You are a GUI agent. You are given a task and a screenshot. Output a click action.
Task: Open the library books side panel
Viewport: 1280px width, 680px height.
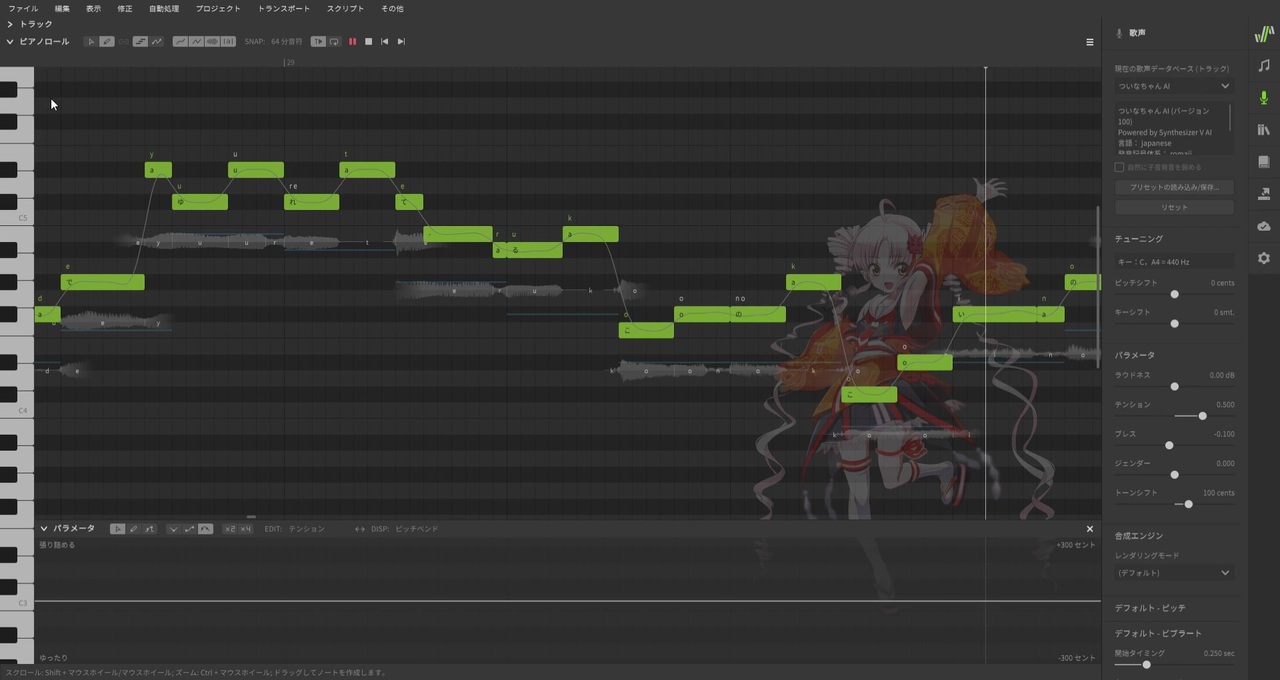pyautogui.click(x=1264, y=130)
